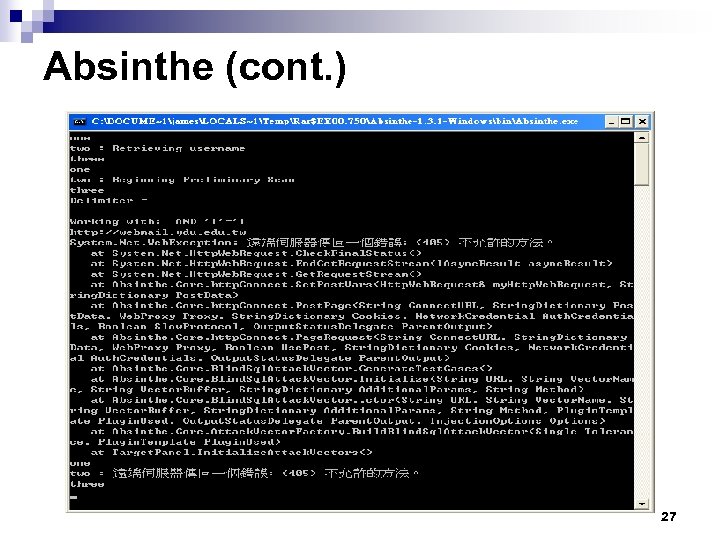Viewport: 720px width, 540px height.
Task: Click the 'CheckFinalStatus()' stack trace line
Action: (256, 253)
